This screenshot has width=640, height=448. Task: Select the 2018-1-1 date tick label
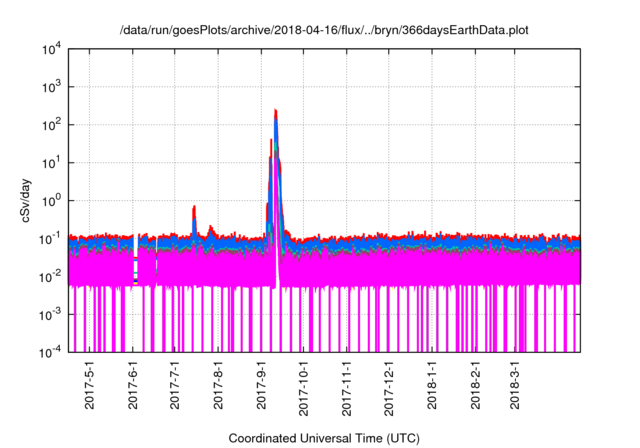click(x=432, y=385)
